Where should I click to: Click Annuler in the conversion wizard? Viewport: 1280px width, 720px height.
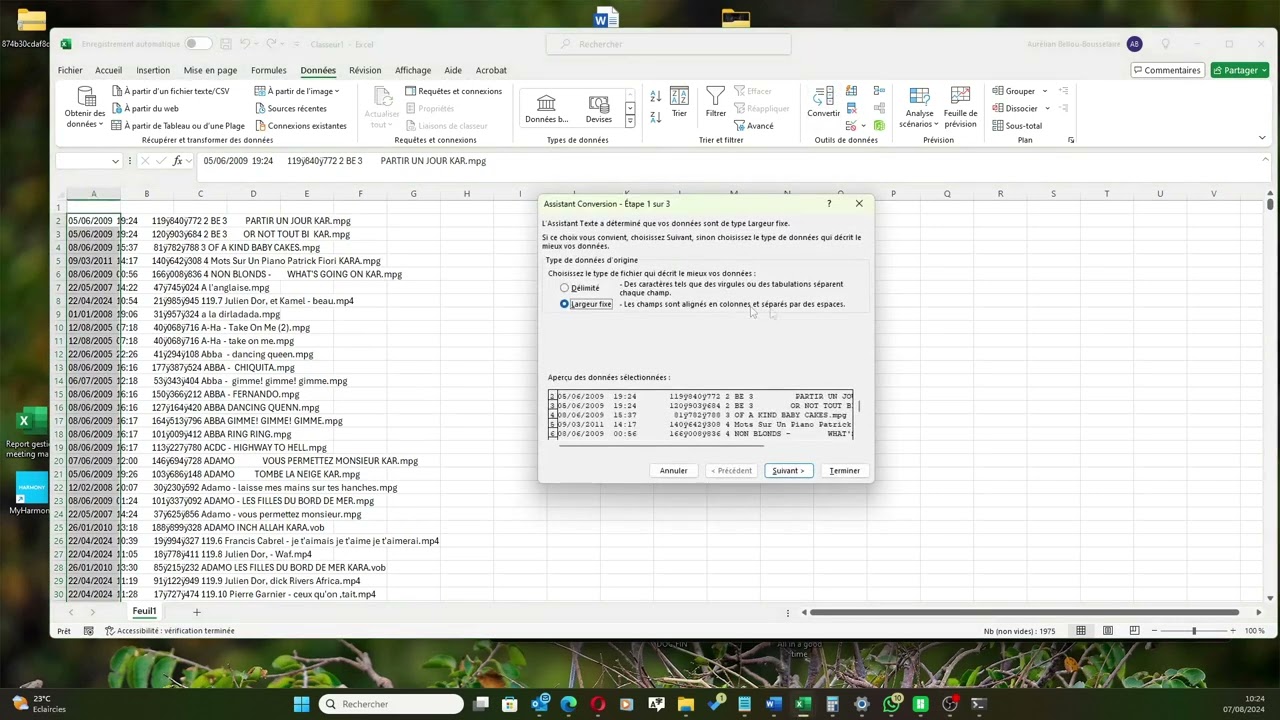(x=673, y=471)
